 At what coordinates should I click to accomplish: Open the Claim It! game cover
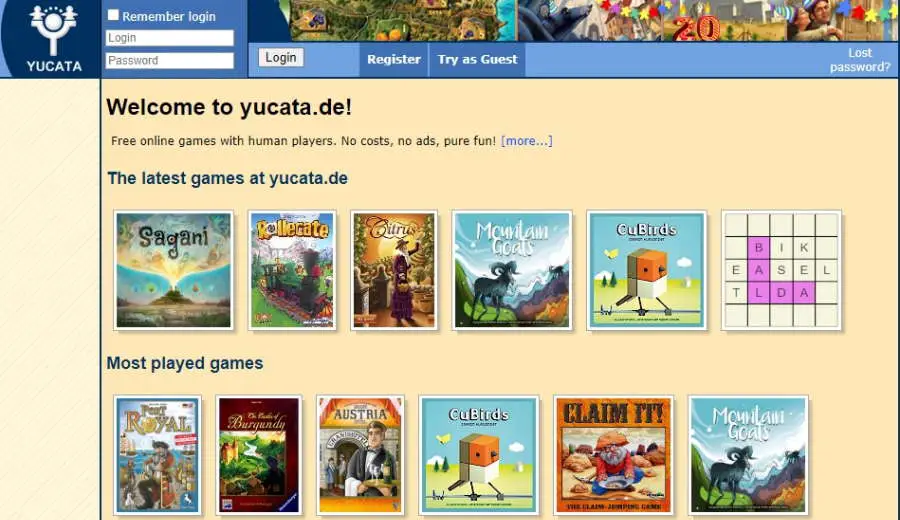coord(613,455)
